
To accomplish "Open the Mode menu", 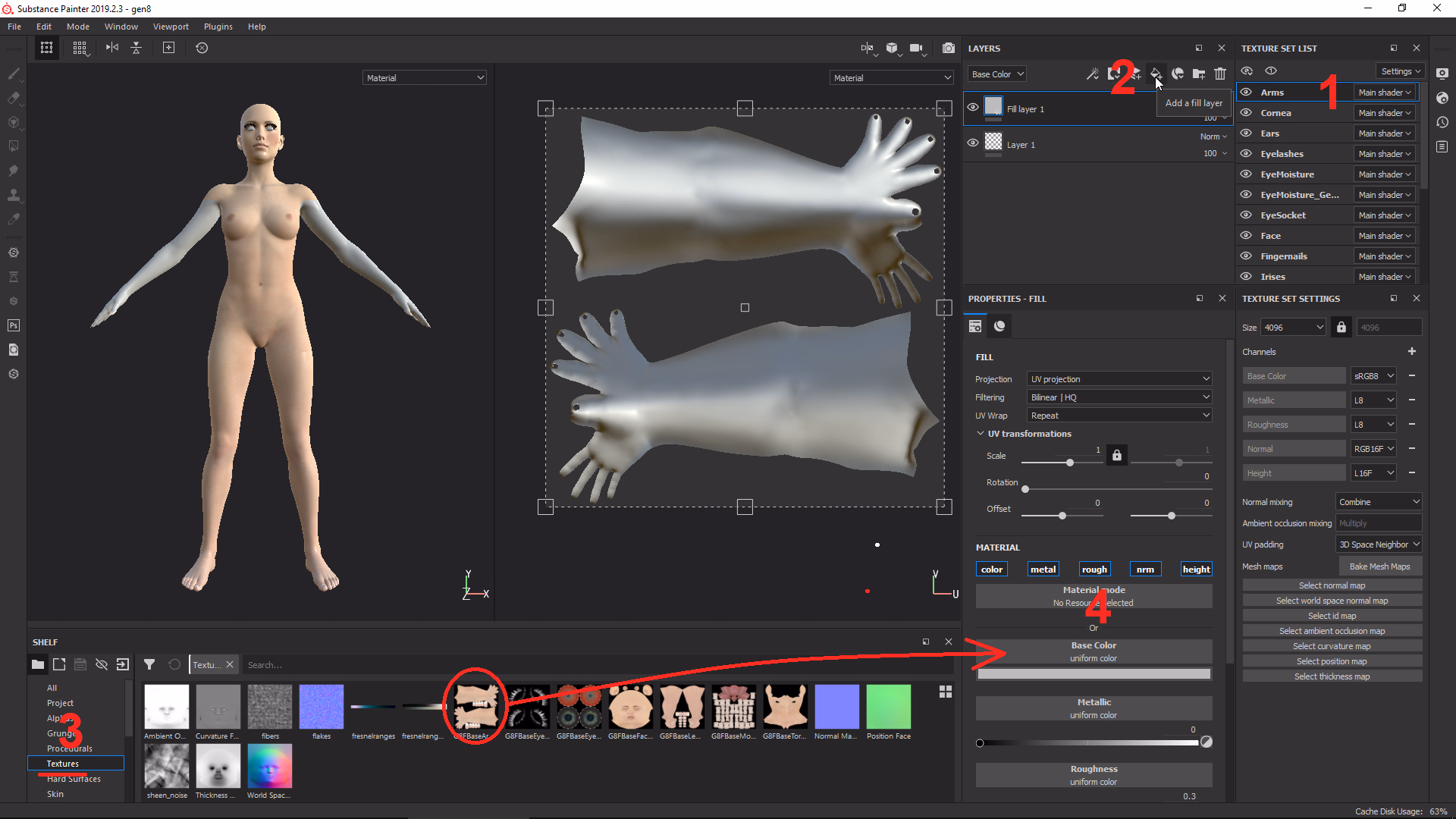I will [78, 27].
